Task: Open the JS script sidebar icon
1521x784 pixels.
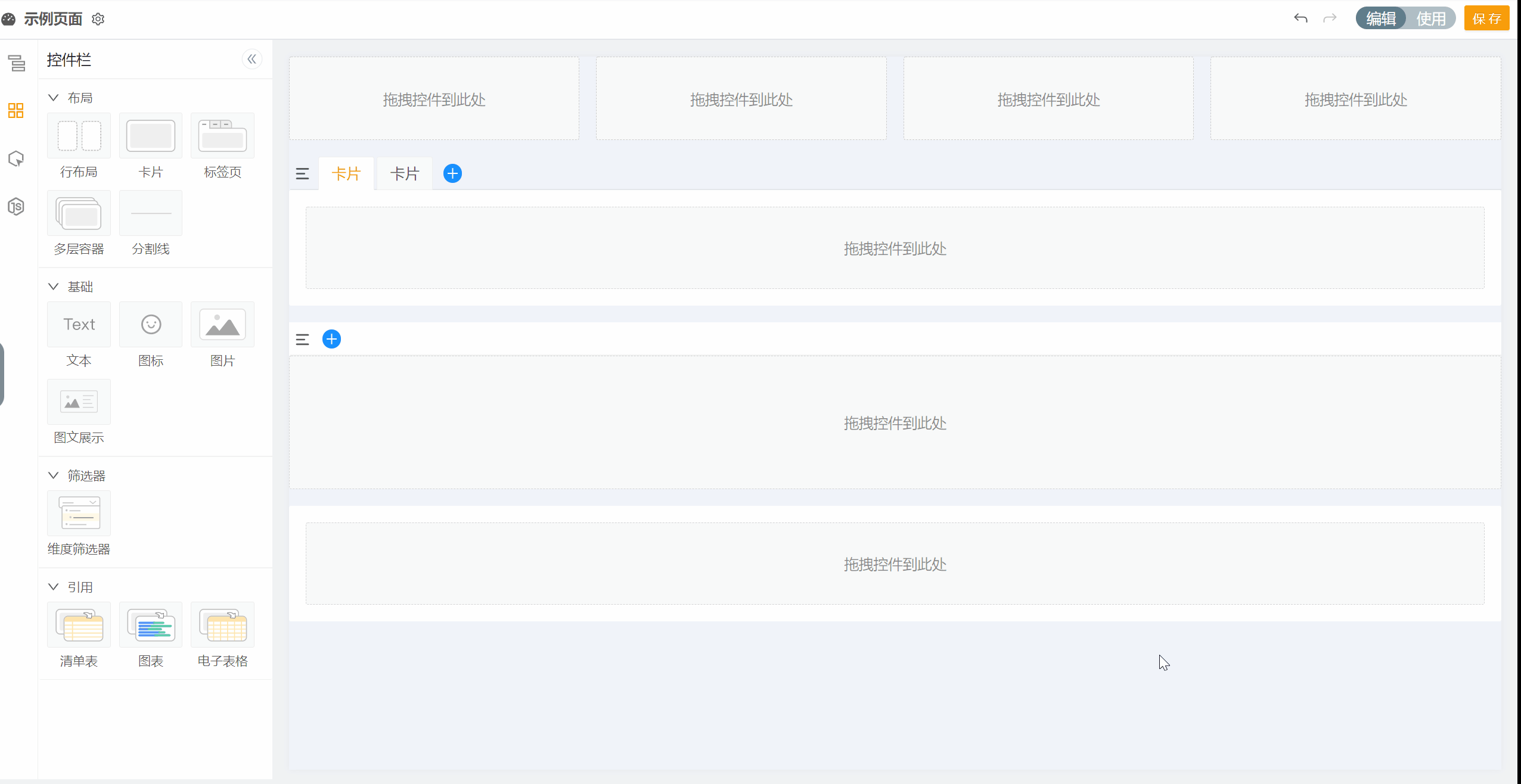Action: coord(16,207)
